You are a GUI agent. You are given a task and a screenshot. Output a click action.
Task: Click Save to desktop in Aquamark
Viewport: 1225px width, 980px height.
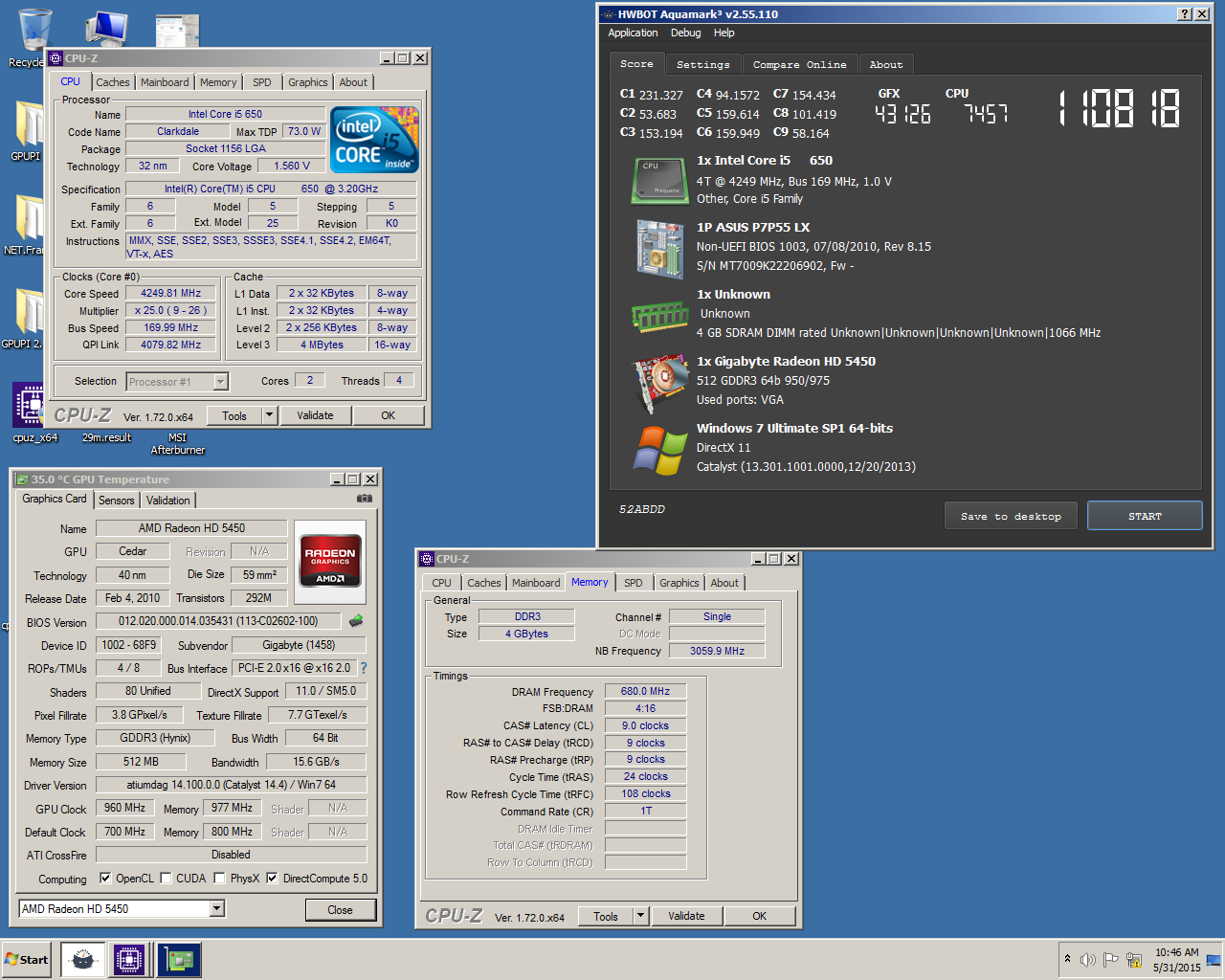[x=1011, y=516]
